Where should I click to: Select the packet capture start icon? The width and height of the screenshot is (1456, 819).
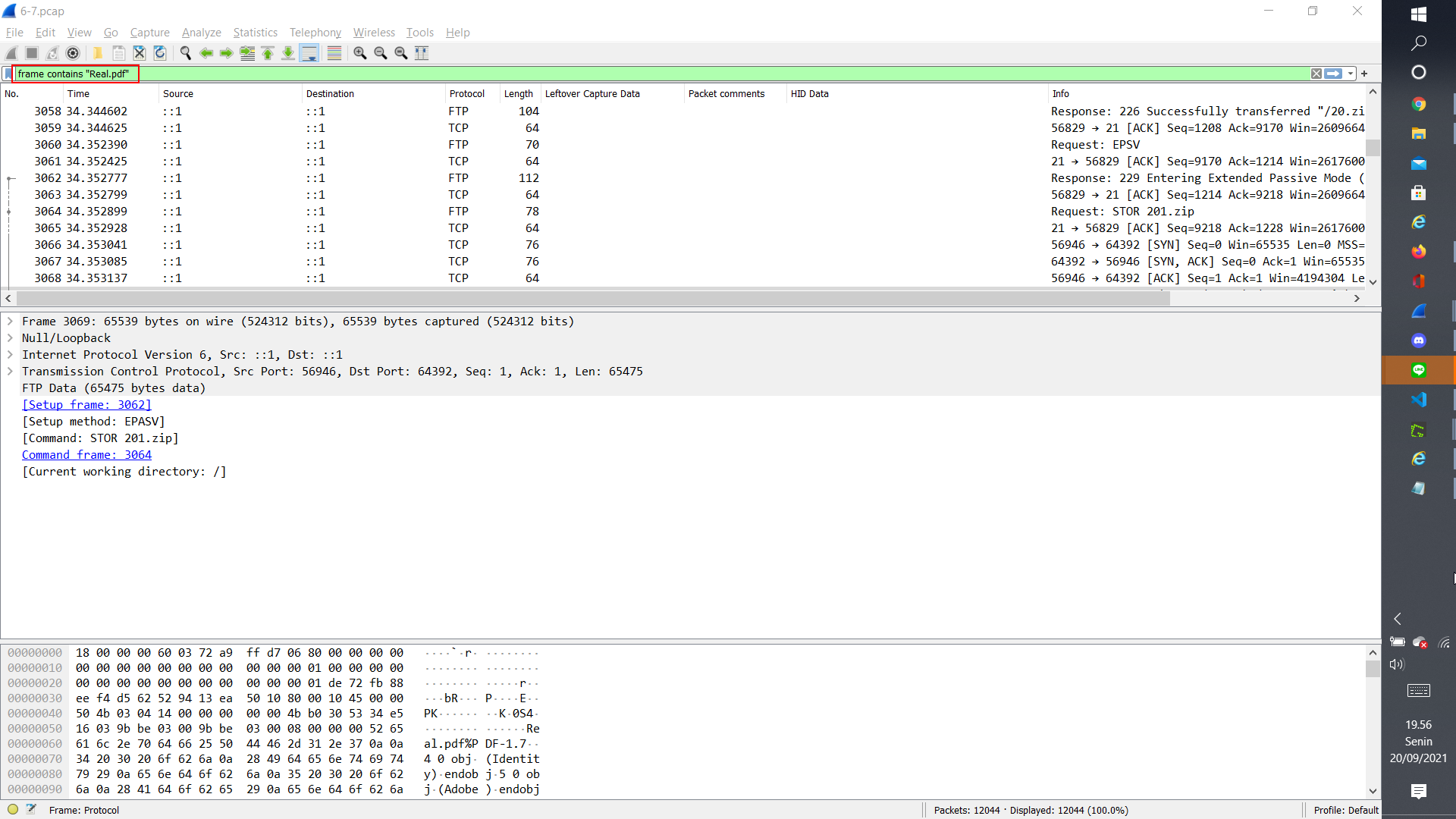(14, 52)
